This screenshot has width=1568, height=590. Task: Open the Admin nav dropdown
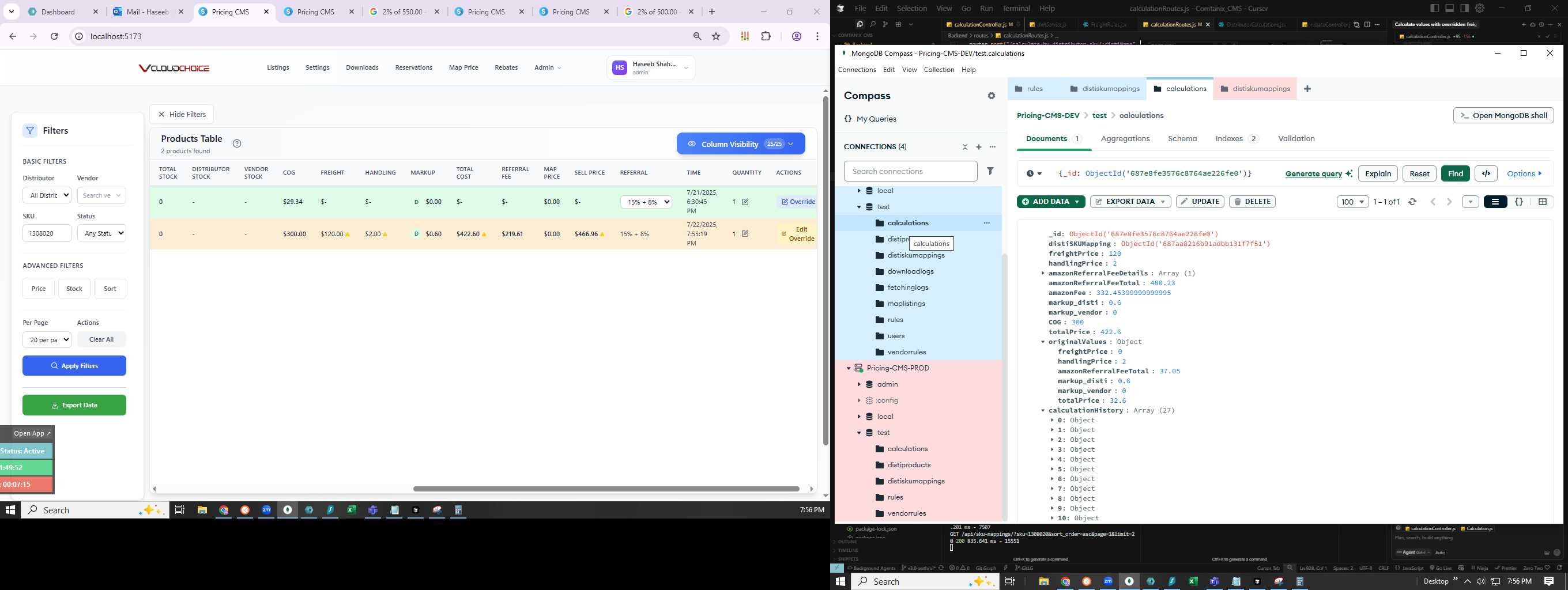[548, 67]
